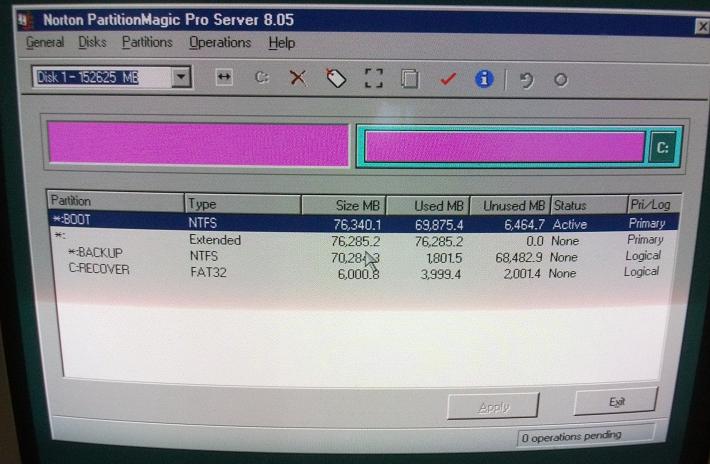This screenshot has width=710, height=464.
Task: Click the 0 operations pending status field
Action: point(585,436)
